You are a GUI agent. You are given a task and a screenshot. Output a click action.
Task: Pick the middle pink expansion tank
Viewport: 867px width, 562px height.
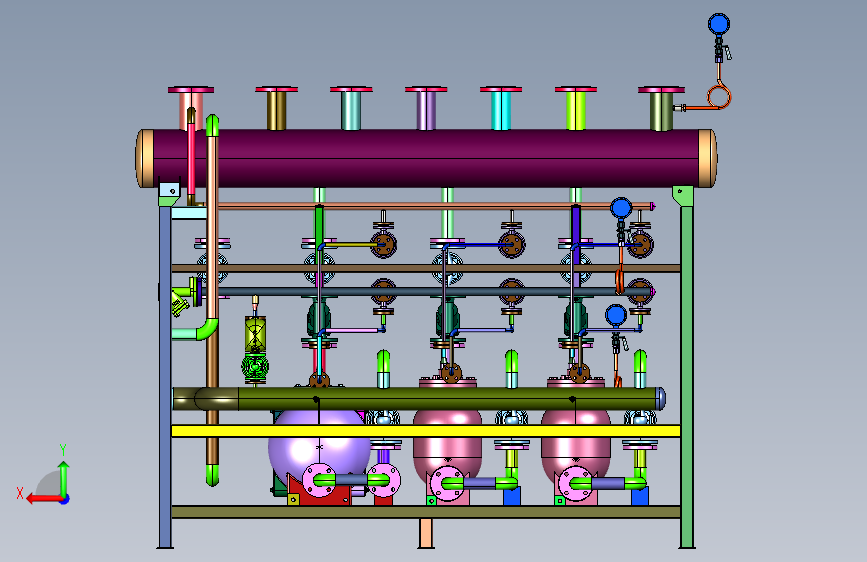coord(447,445)
